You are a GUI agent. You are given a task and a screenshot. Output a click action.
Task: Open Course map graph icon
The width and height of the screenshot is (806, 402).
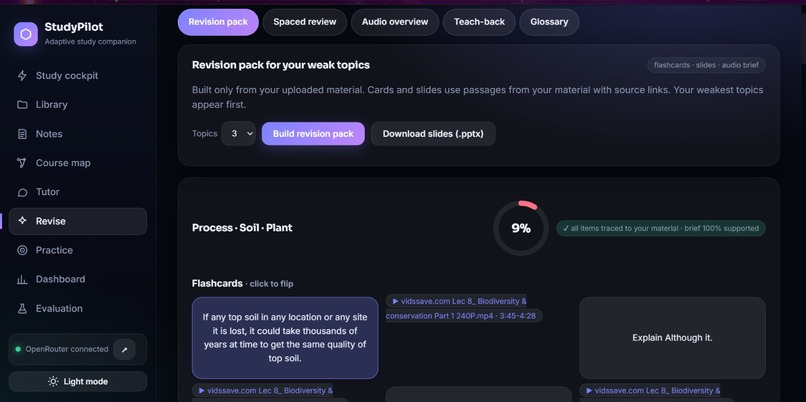[x=22, y=163]
